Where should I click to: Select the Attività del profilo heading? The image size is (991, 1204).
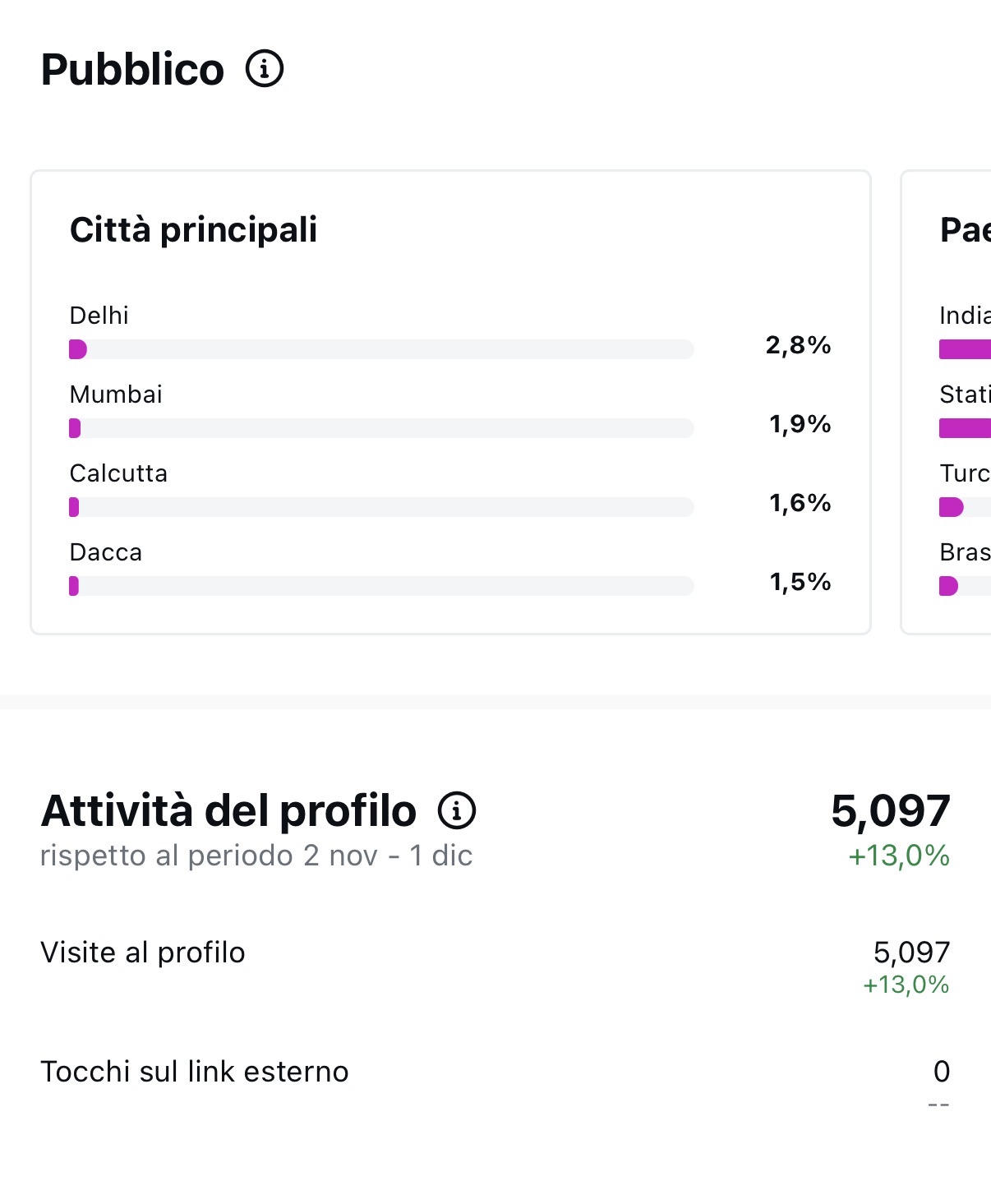point(228,810)
